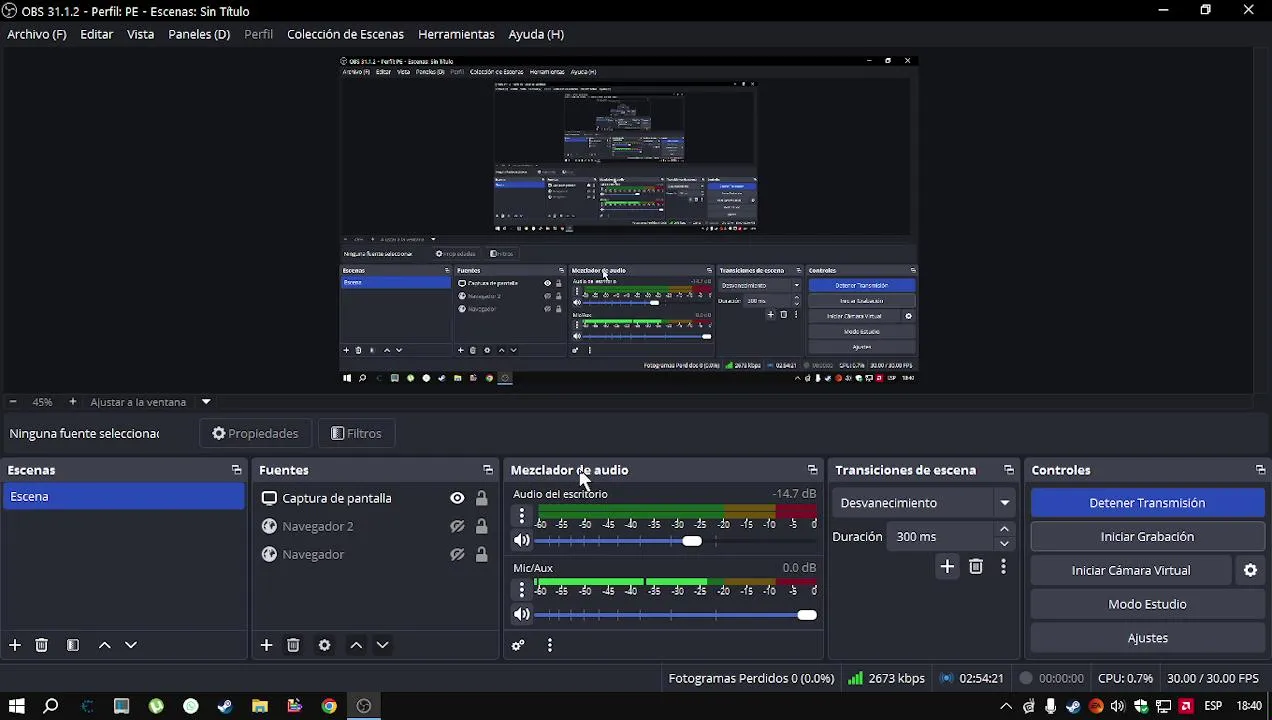Click Detener Transmisión to stop streaming
Image resolution: width=1272 pixels, height=720 pixels.
1147,503
